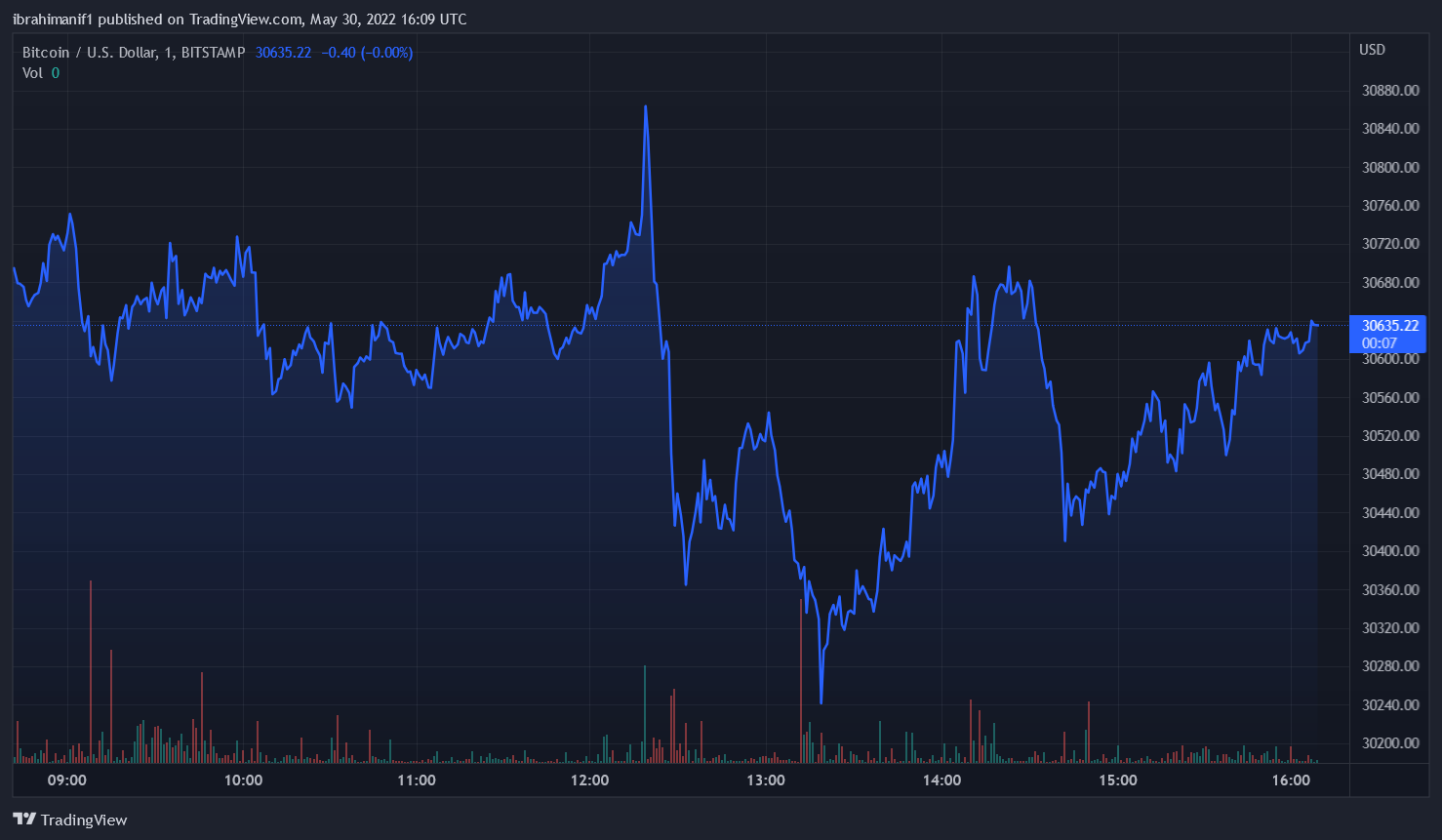Viewport: 1442px width, 840px height.
Task: Select the 12:00 time axis label
Action: 589,780
